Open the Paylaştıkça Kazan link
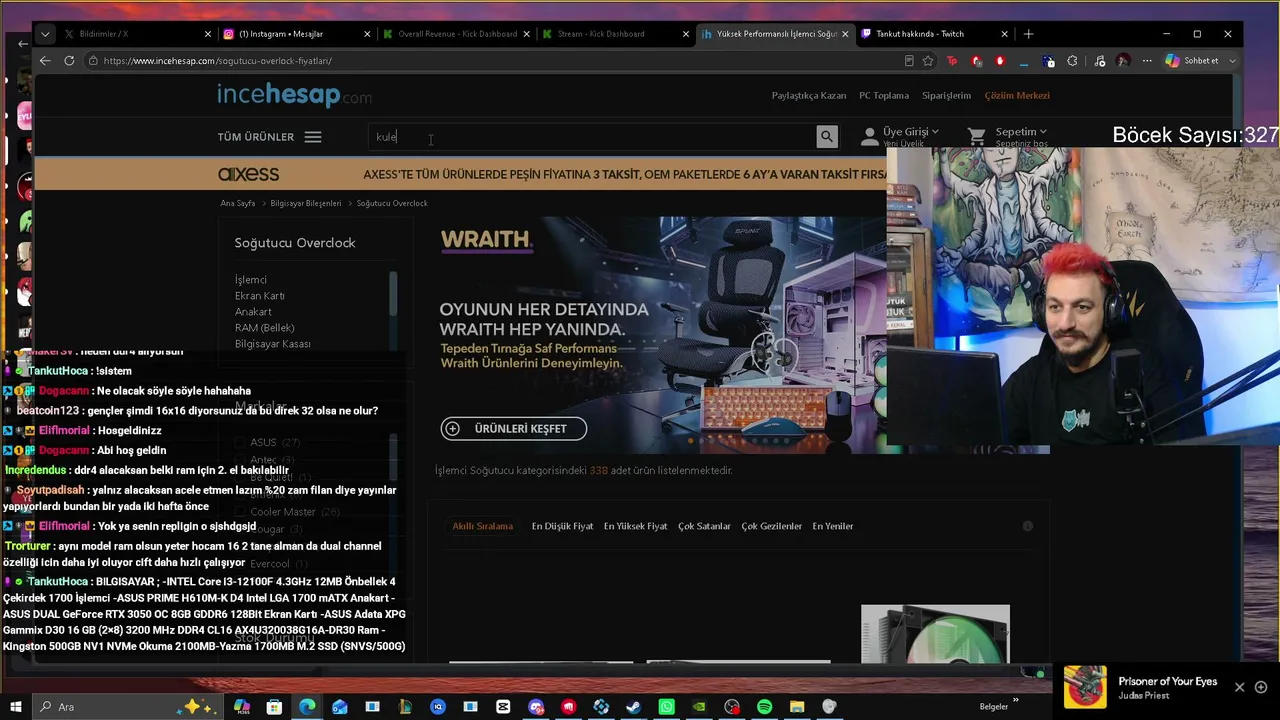The image size is (1280, 720). coord(809,96)
